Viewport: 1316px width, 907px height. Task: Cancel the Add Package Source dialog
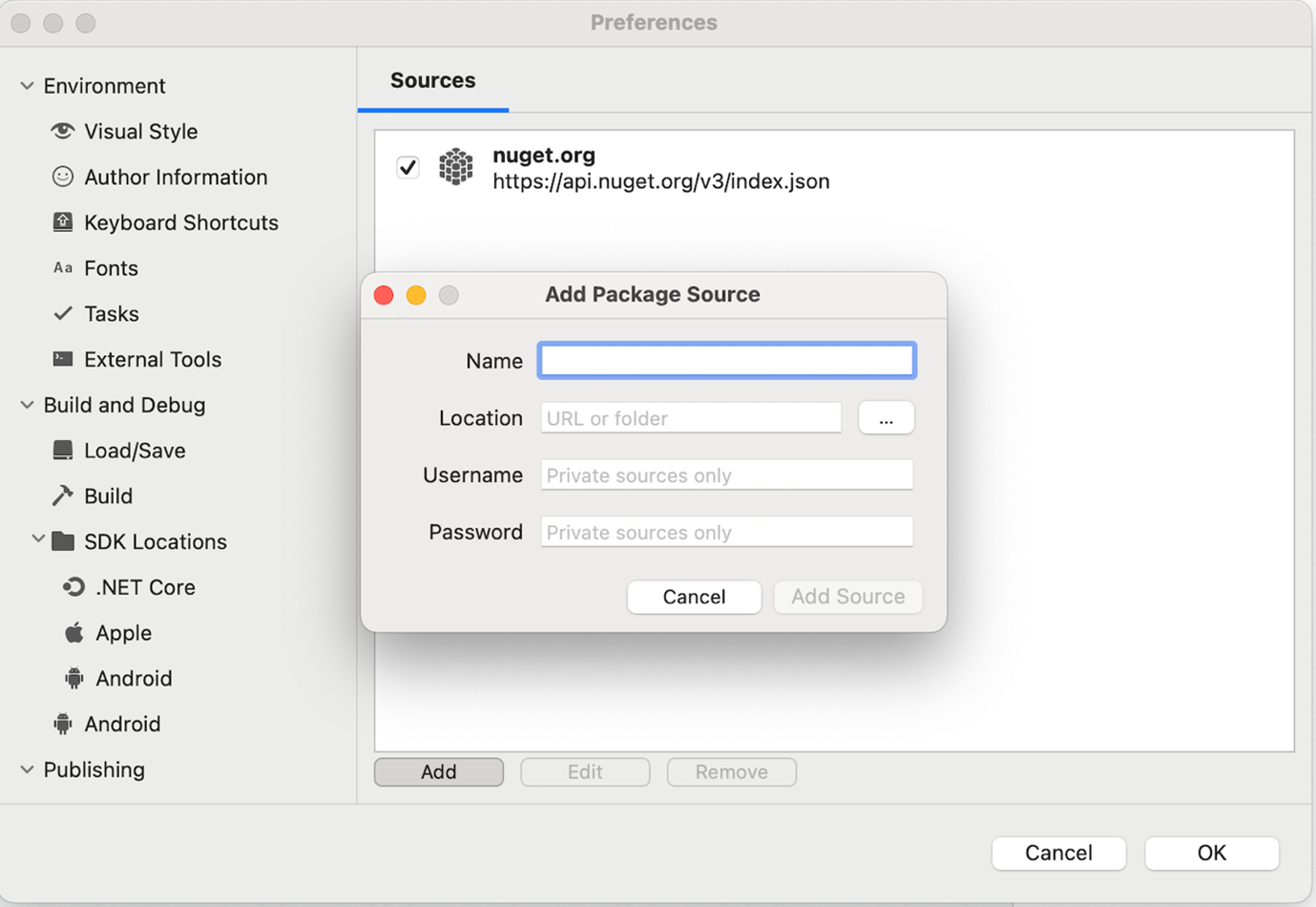click(x=694, y=597)
